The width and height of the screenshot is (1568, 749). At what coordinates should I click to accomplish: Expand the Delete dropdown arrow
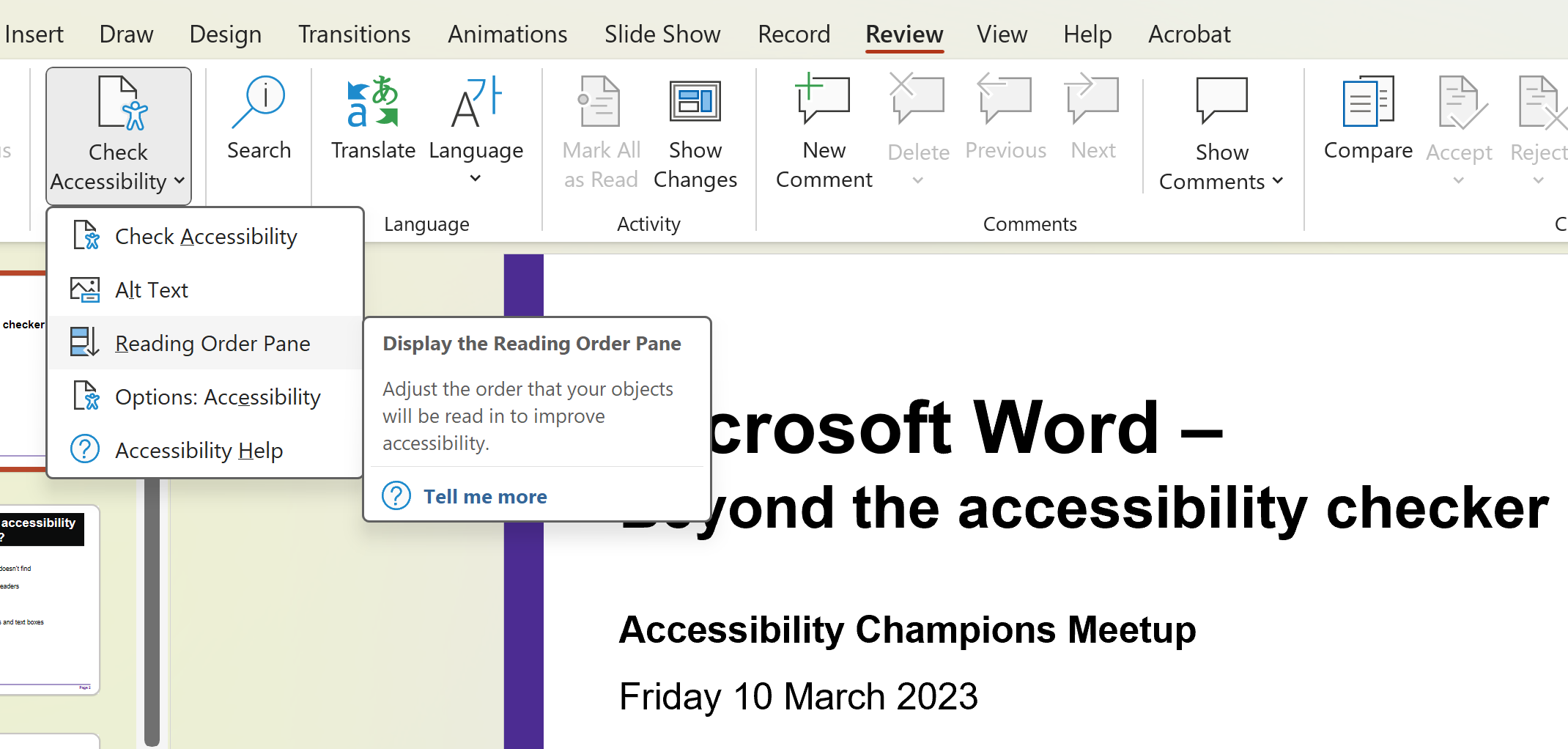pyautogui.click(x=918, y=180)
